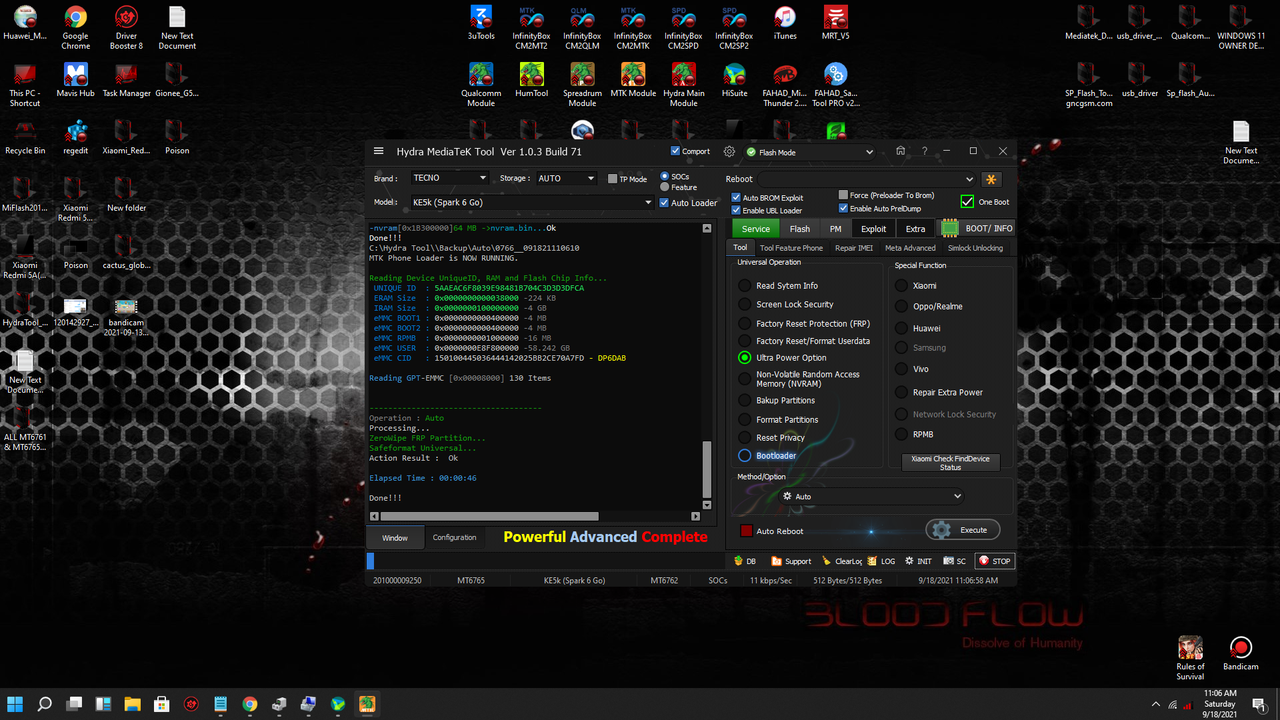Expand the Storage dropdown showing AUTO
Viewport: 1280px width, 720px height.
coord(566,178)
